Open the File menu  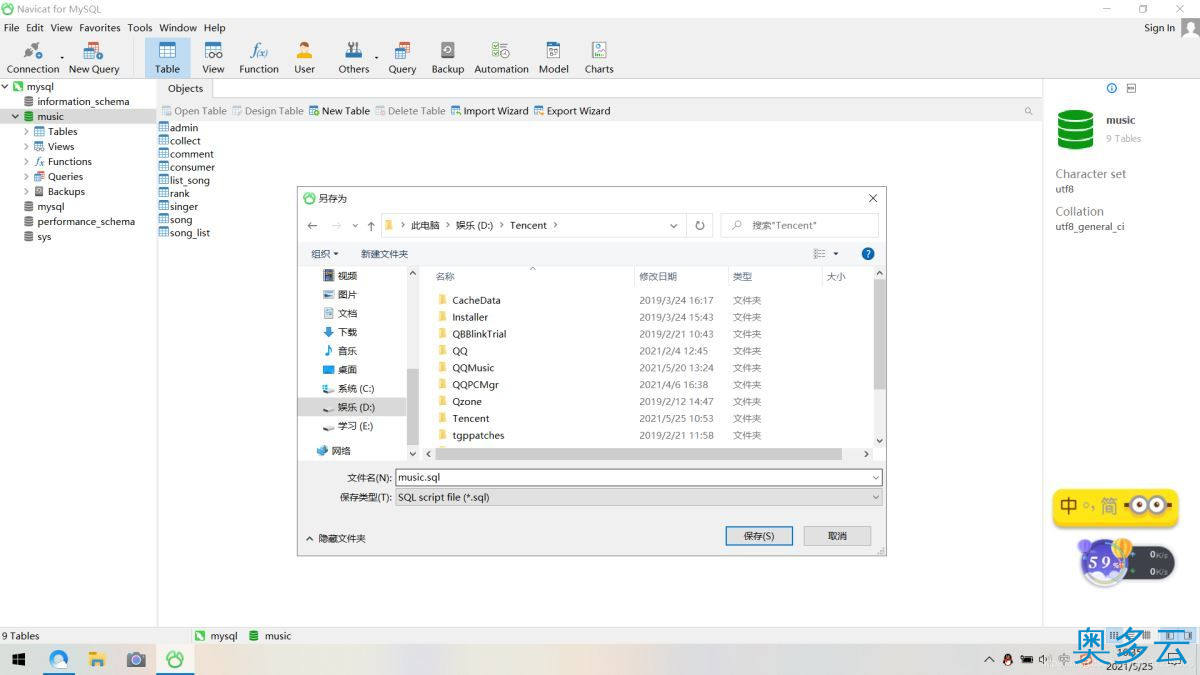tap(11, 28)
